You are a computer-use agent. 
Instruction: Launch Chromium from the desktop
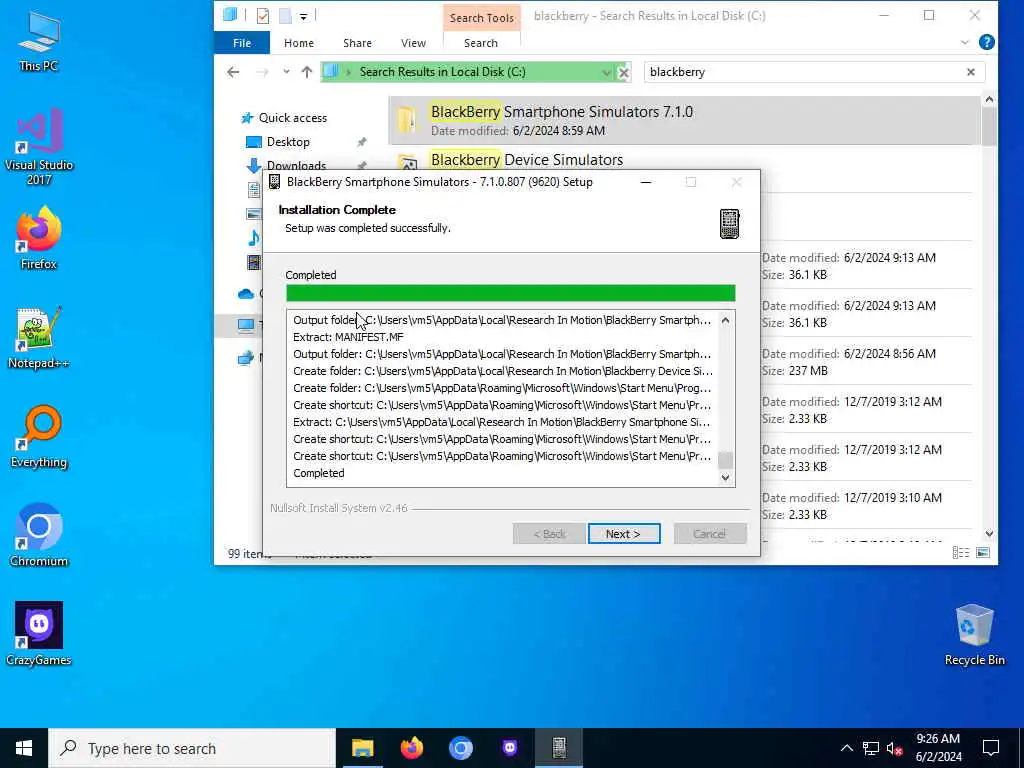tap(39, 536)
